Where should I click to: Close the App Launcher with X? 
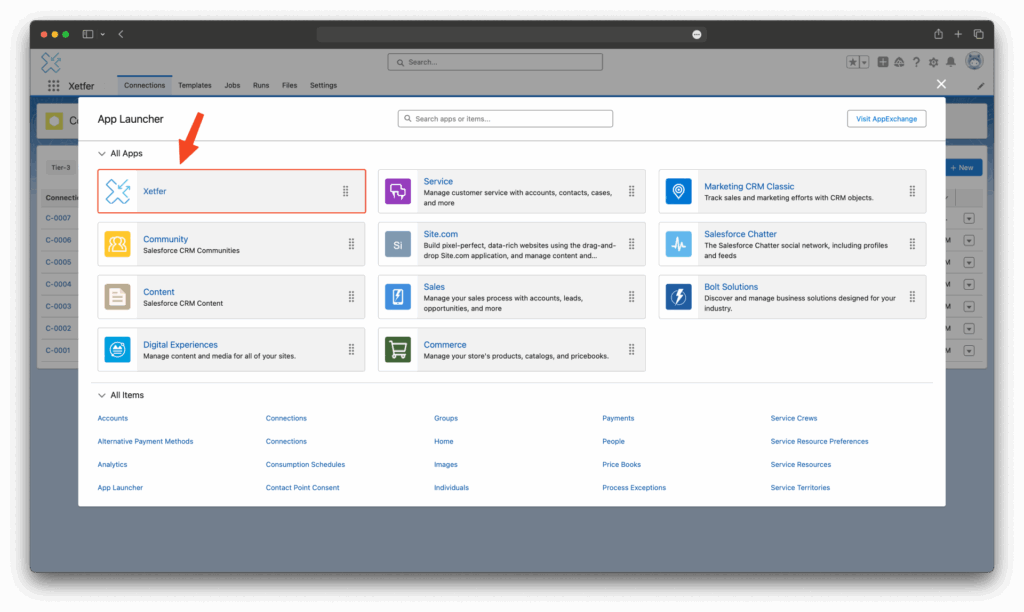pyautogui.click(x=941, y=84)
